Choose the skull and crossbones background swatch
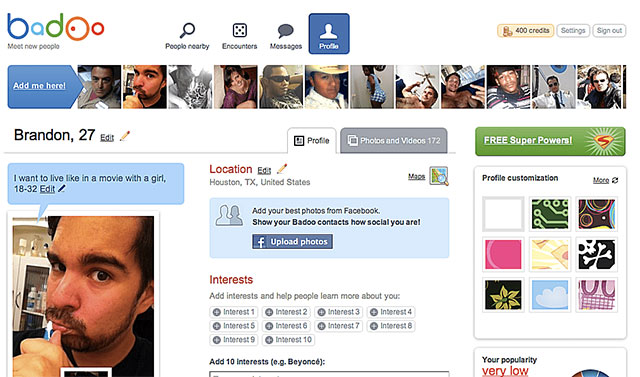This screenshot has height=377, width=640. click(x=597, y=255)
